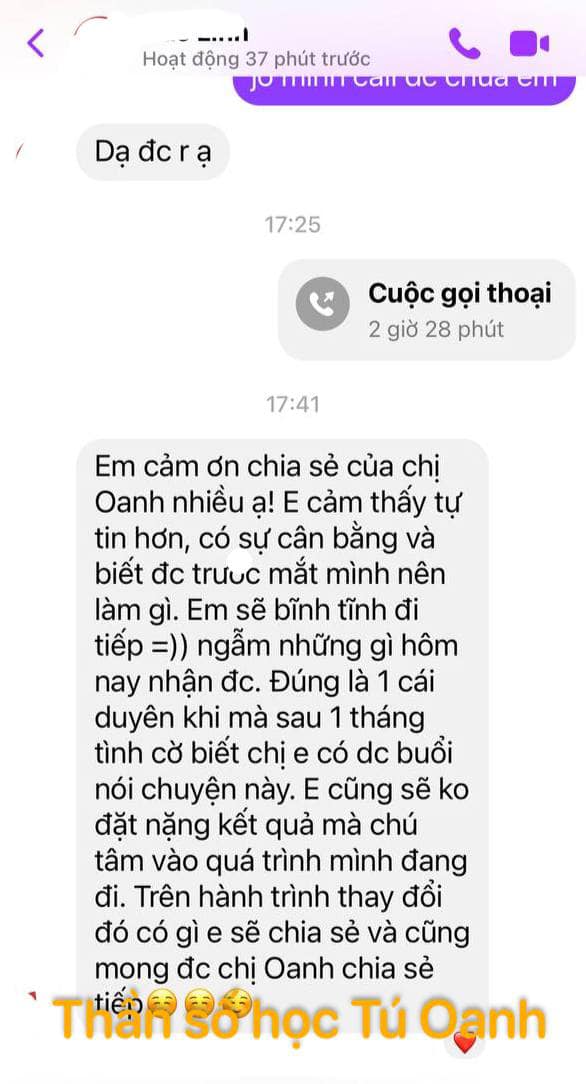Screen dimensions: 586x1084
Task: Tap the call icon in Cuộc gọi thoại bubble
Action: (323, 303)
